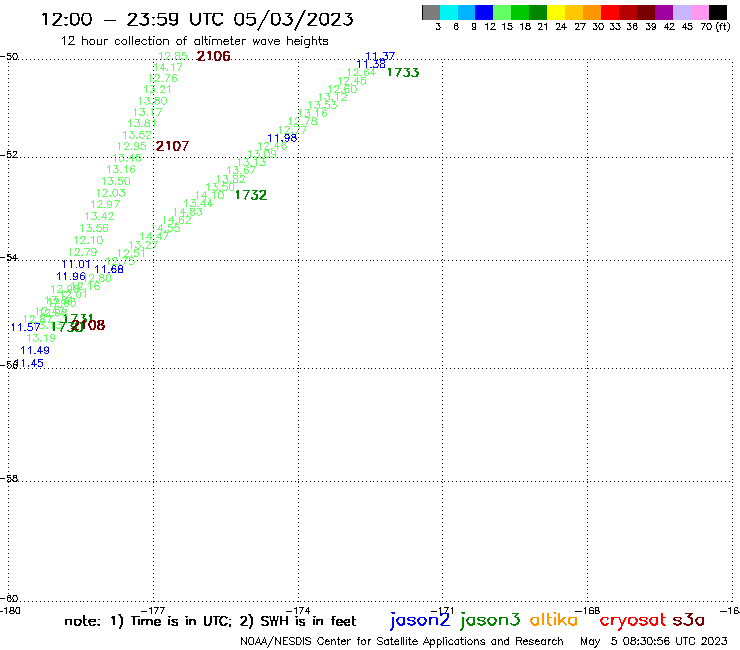Click the jason2 satellite label
This screenshot has width=740, height=650.
(x=420, y=620)
